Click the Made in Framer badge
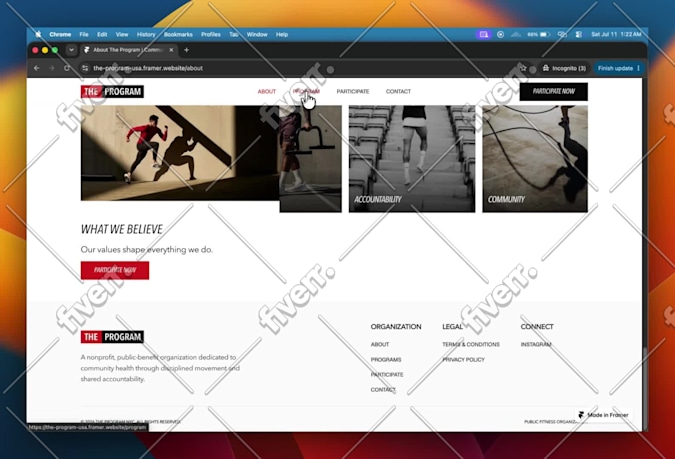Viewport: 675px width, 459px height. coord(604,415)
